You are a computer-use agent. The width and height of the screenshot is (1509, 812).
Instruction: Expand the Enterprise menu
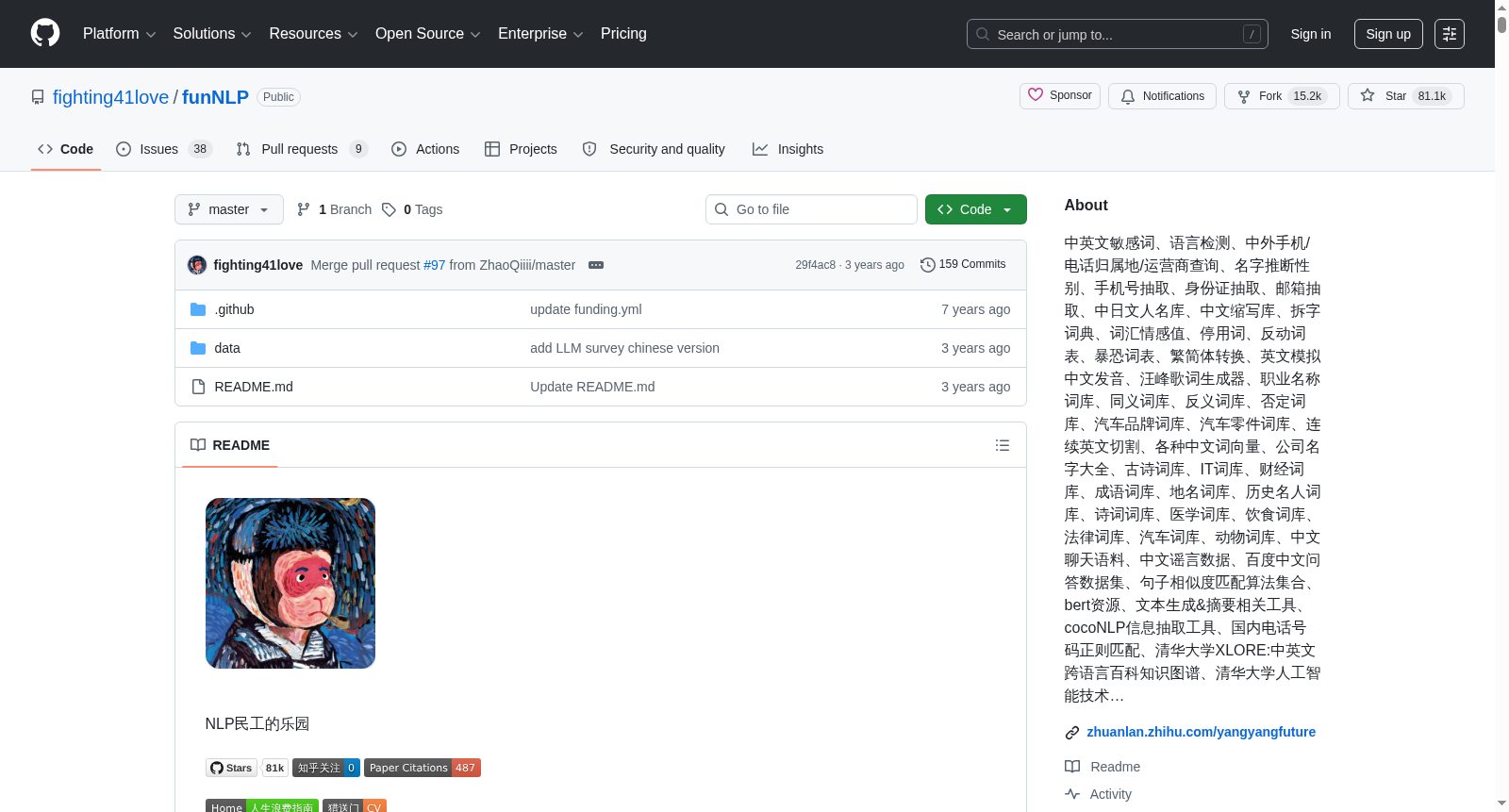pyautogui.click(x=540, y=34)
